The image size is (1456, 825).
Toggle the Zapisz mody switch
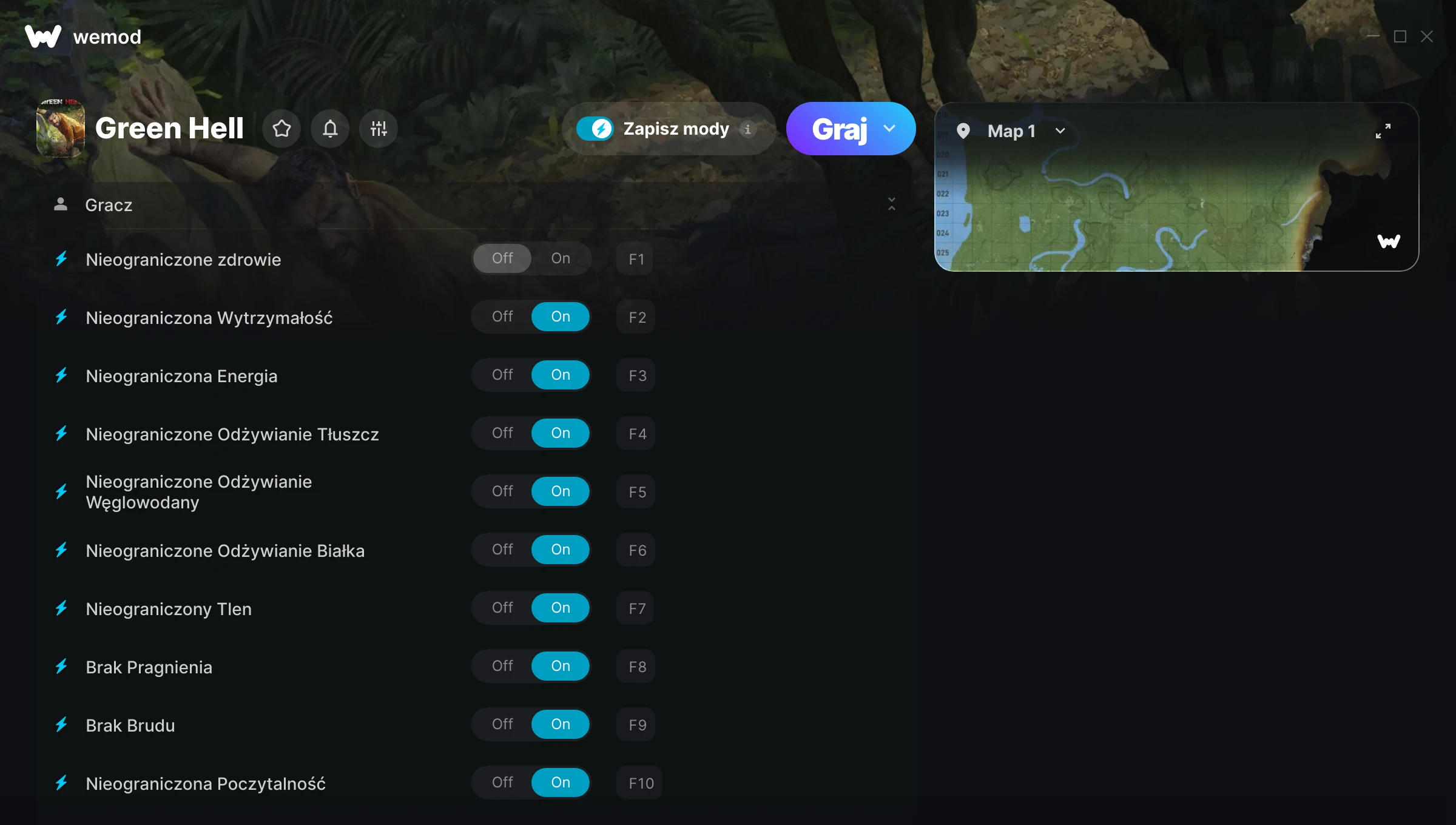point(595,129)
